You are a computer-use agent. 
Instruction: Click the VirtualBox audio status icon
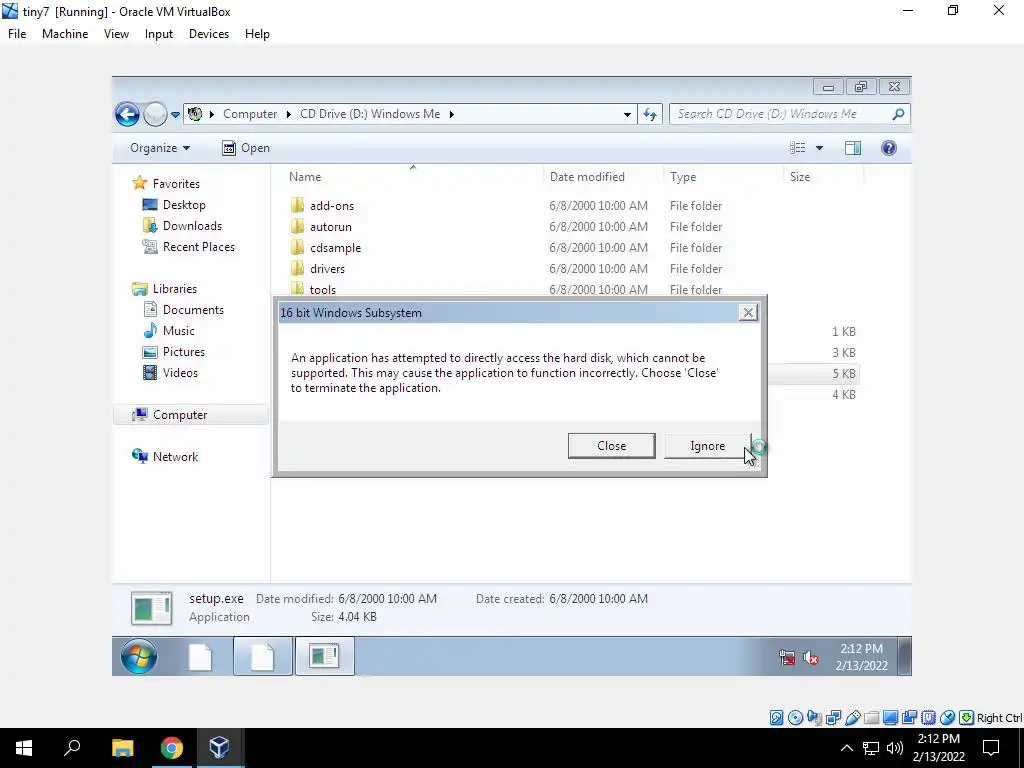point(814,718)
